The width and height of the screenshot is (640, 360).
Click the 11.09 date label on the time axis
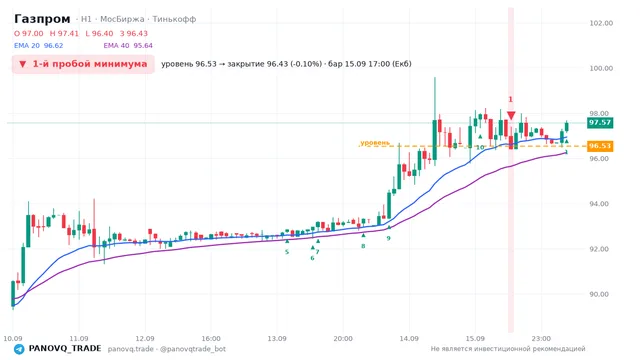[79, 338]
